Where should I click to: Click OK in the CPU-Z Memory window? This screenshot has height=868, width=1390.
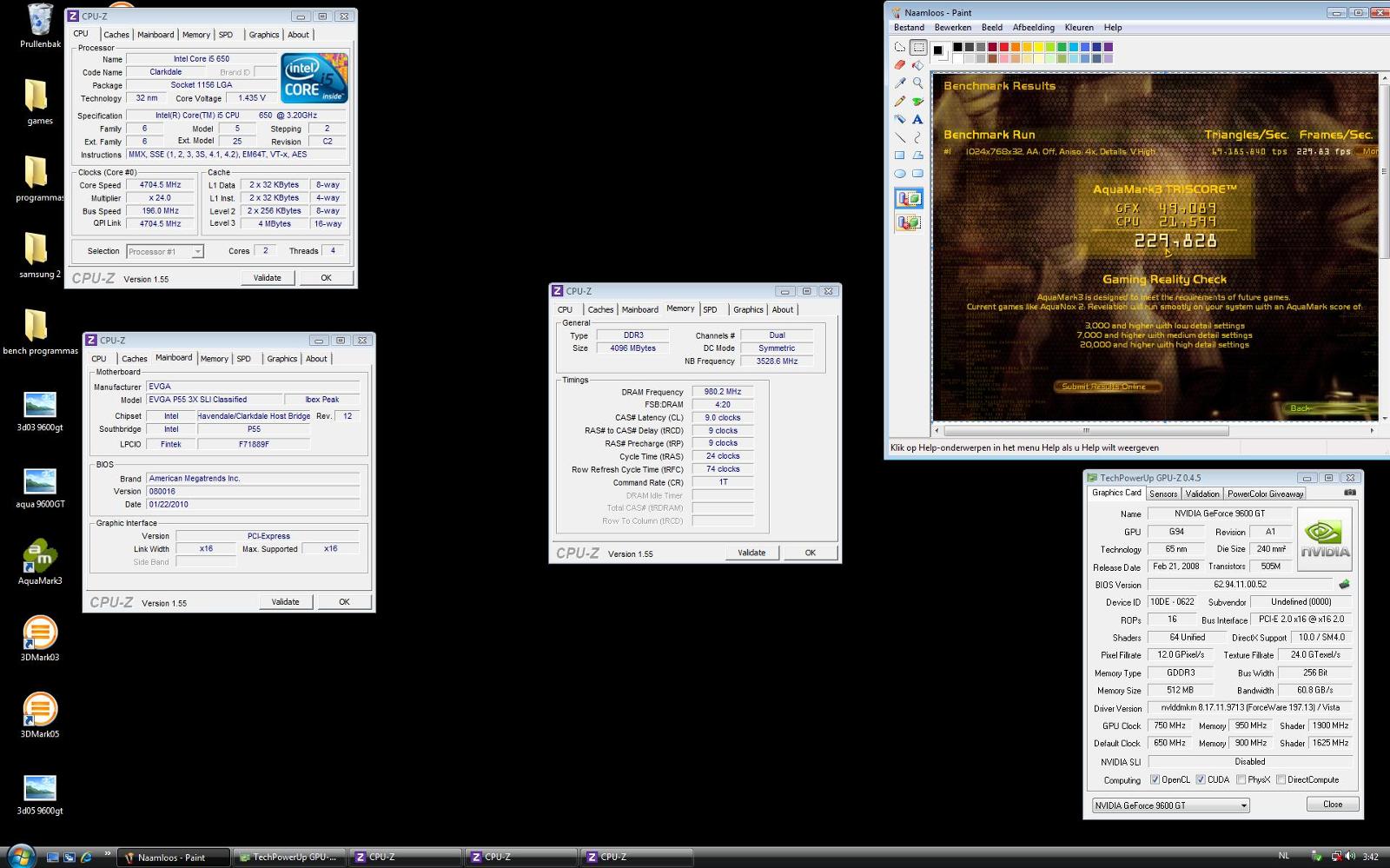[x=810, y=553]
